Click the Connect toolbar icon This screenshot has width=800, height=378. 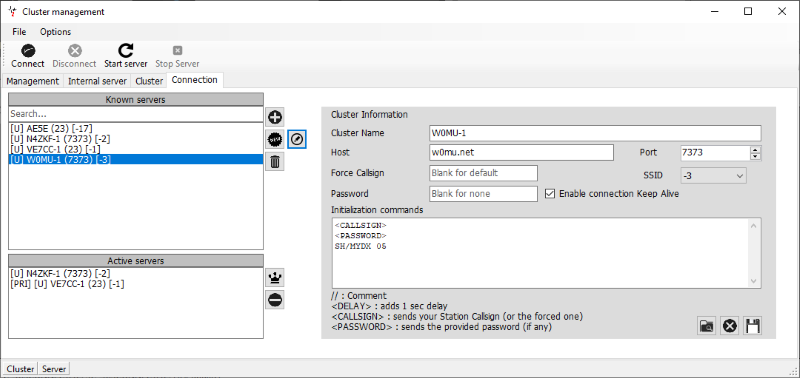(28, 51)
